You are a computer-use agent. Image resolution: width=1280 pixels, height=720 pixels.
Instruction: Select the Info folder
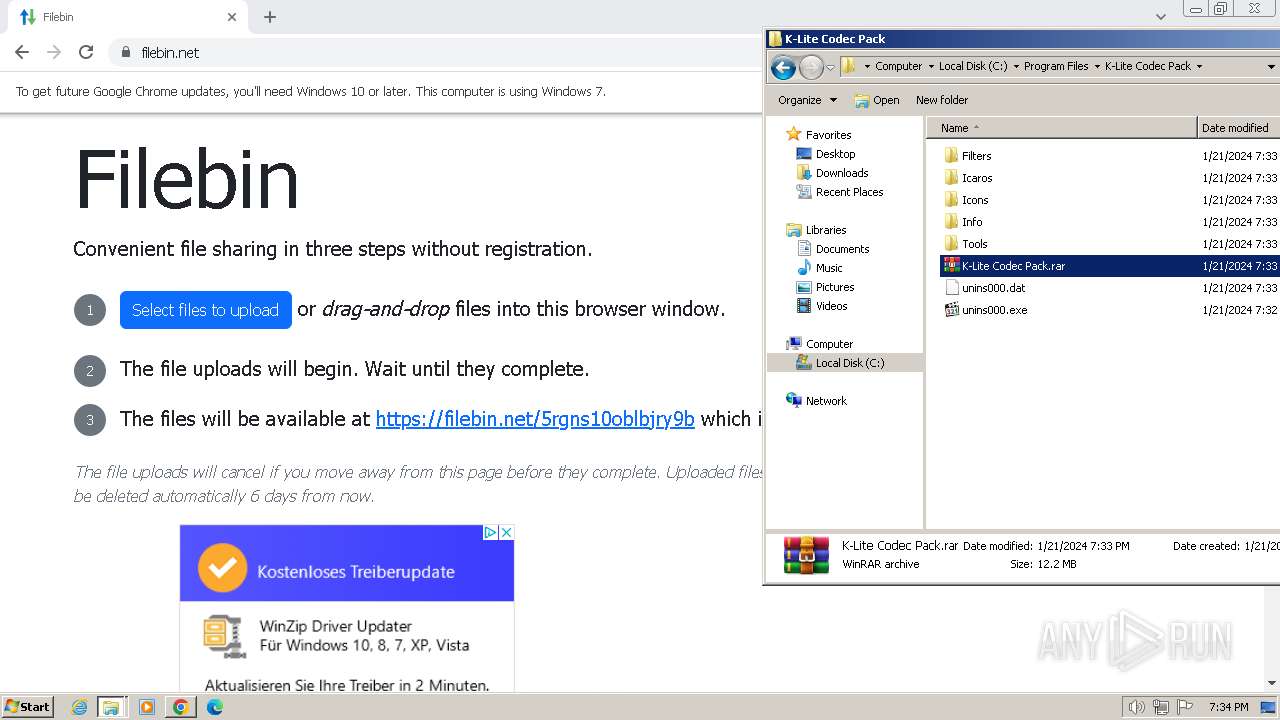click(963, 222)
